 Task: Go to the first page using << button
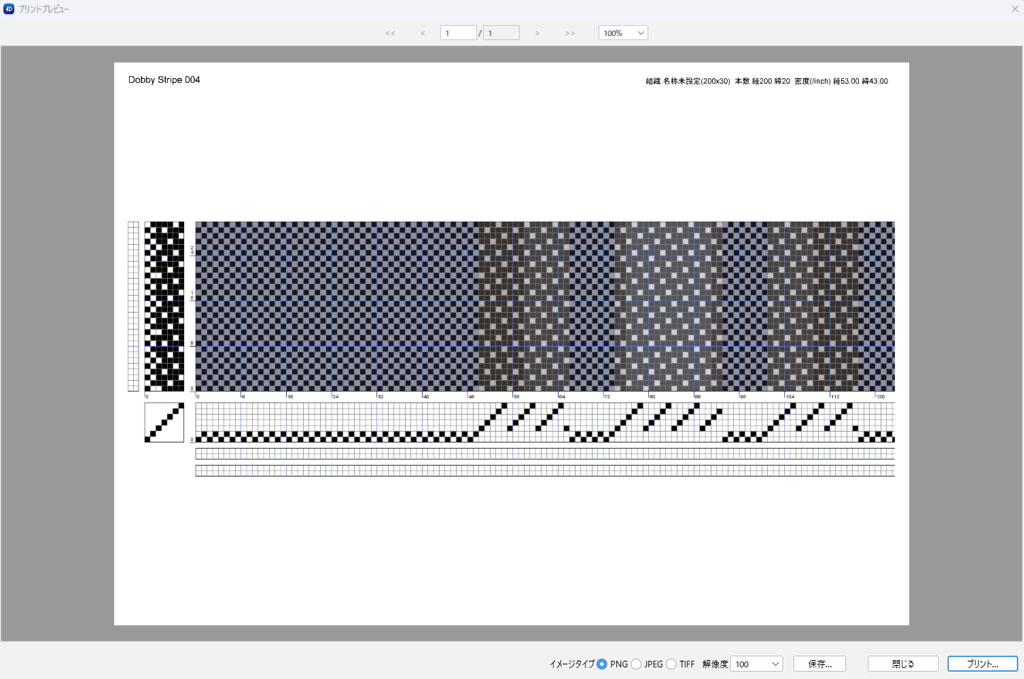(x=390, y=33)
